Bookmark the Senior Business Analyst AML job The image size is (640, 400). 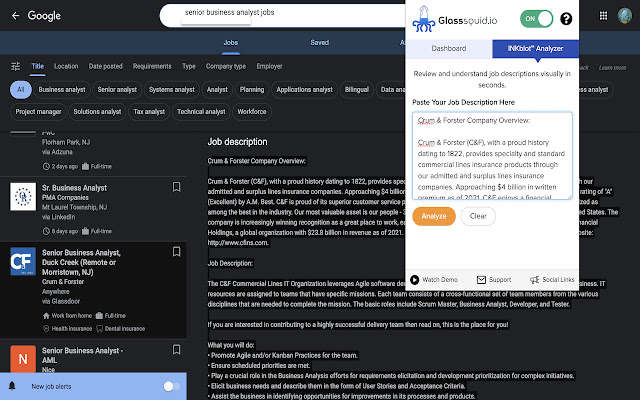(176, 349)
